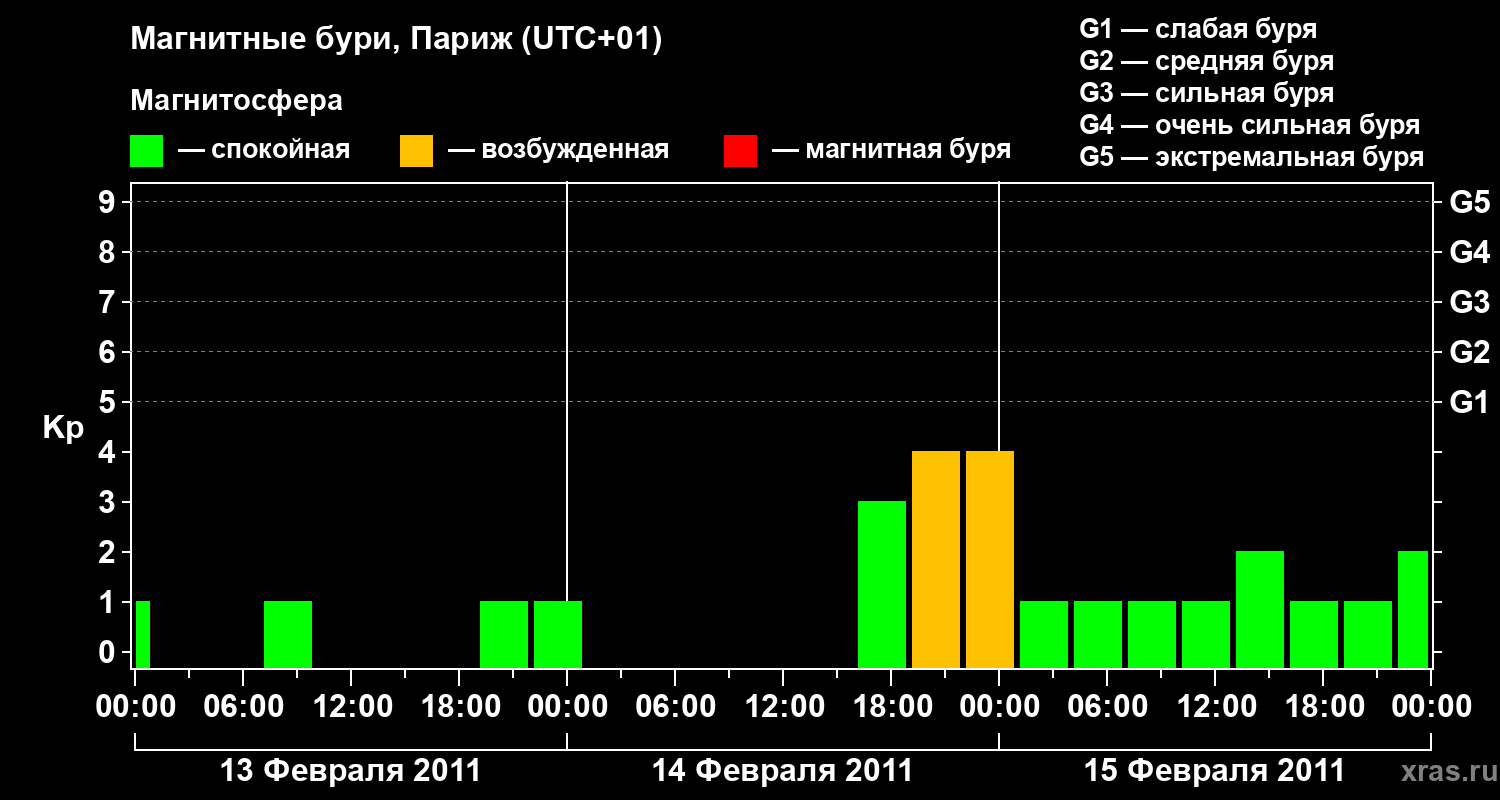Click the green спокойная legend swatch

146,151
